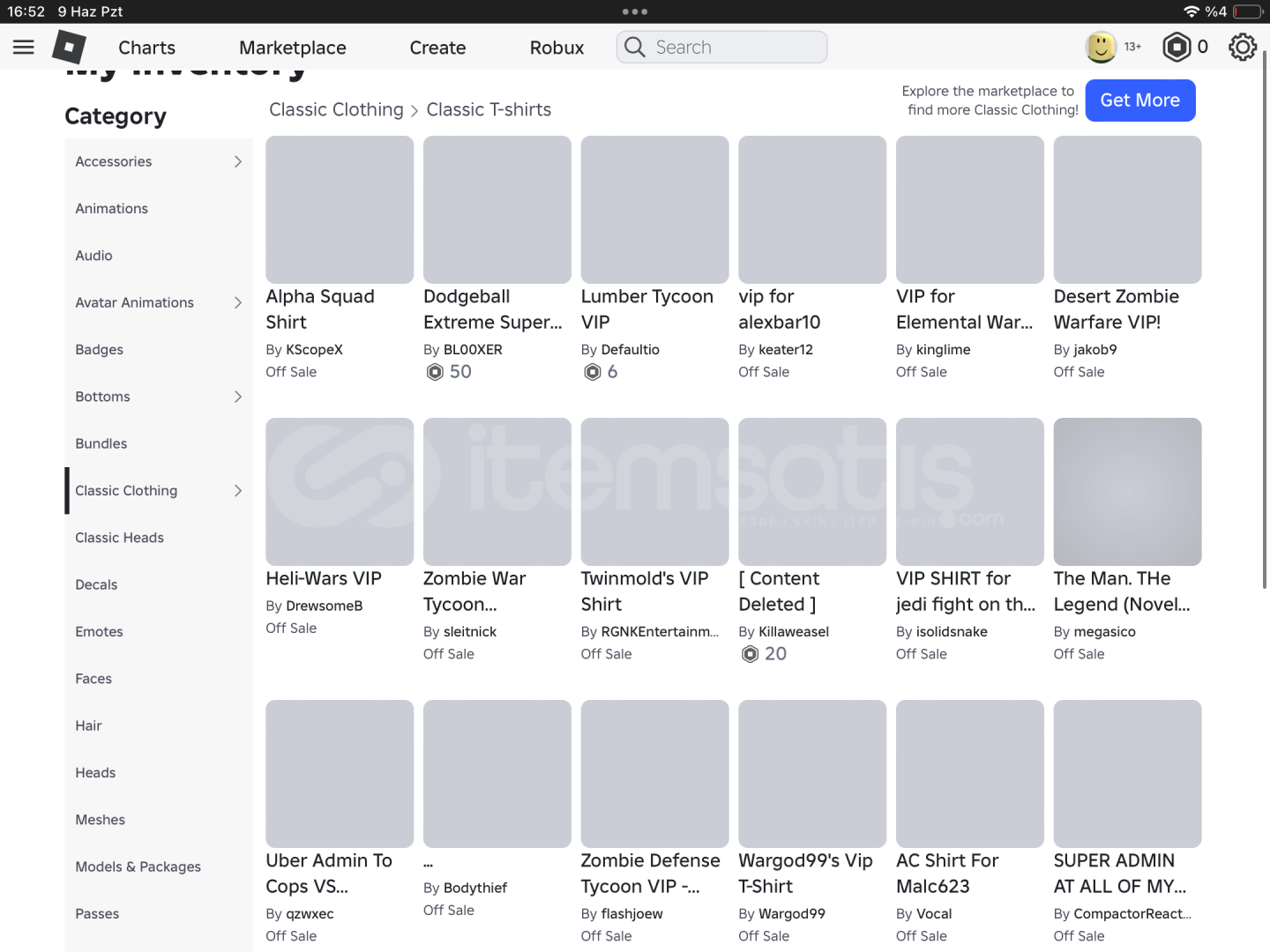Open the Robux tab
The image size is (1270, 952).
point(557,48)
